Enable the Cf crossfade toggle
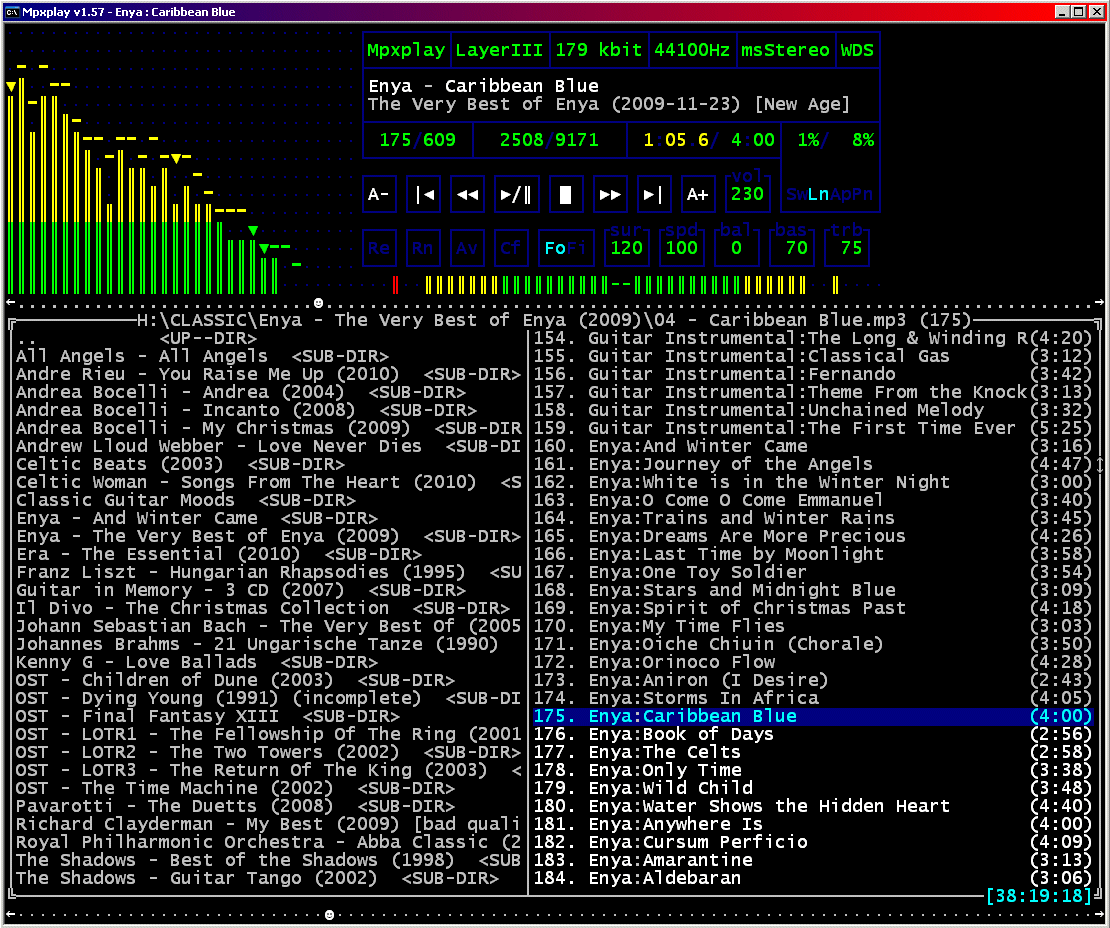This screenshot has width=1110, height=928. coord(511,248)
